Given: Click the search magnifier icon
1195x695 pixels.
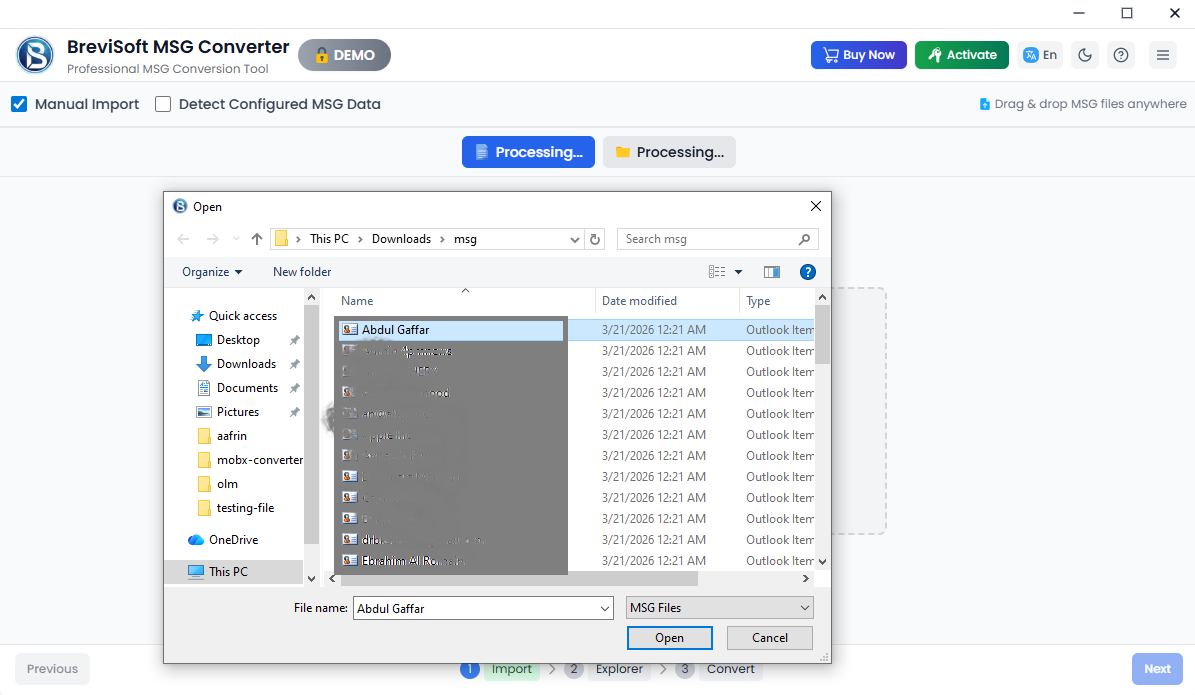Looking at the screenshot, I should pos(804,239).
